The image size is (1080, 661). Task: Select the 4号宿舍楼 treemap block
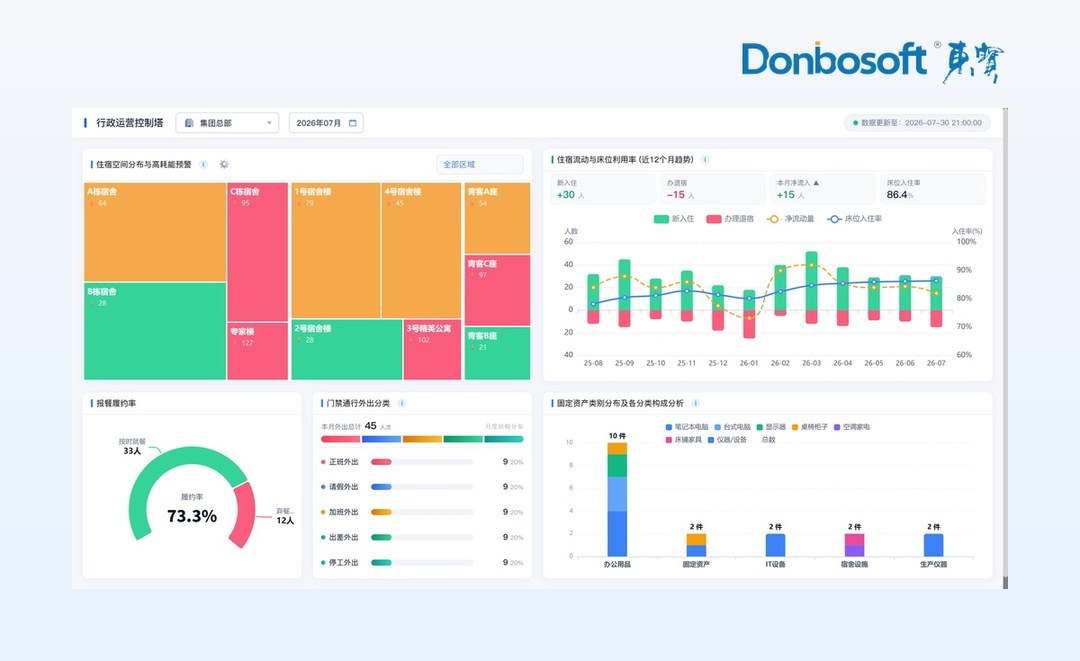422,250
